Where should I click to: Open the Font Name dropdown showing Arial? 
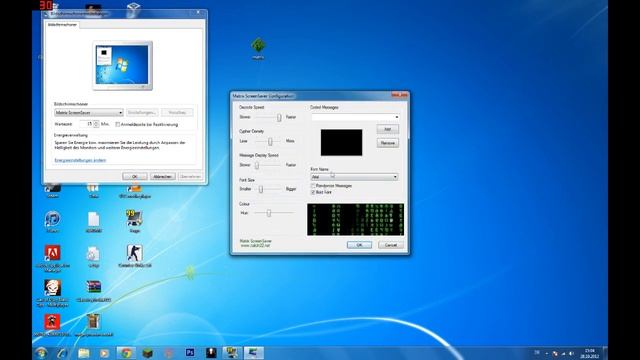pyautogui.click(x=354, y=177)
